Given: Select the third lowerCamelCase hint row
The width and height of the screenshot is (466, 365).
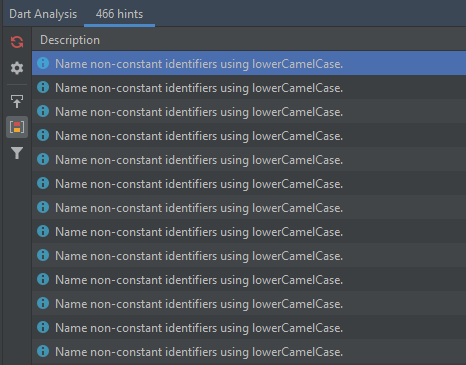Looking at the screenshot, I should 249,111.
